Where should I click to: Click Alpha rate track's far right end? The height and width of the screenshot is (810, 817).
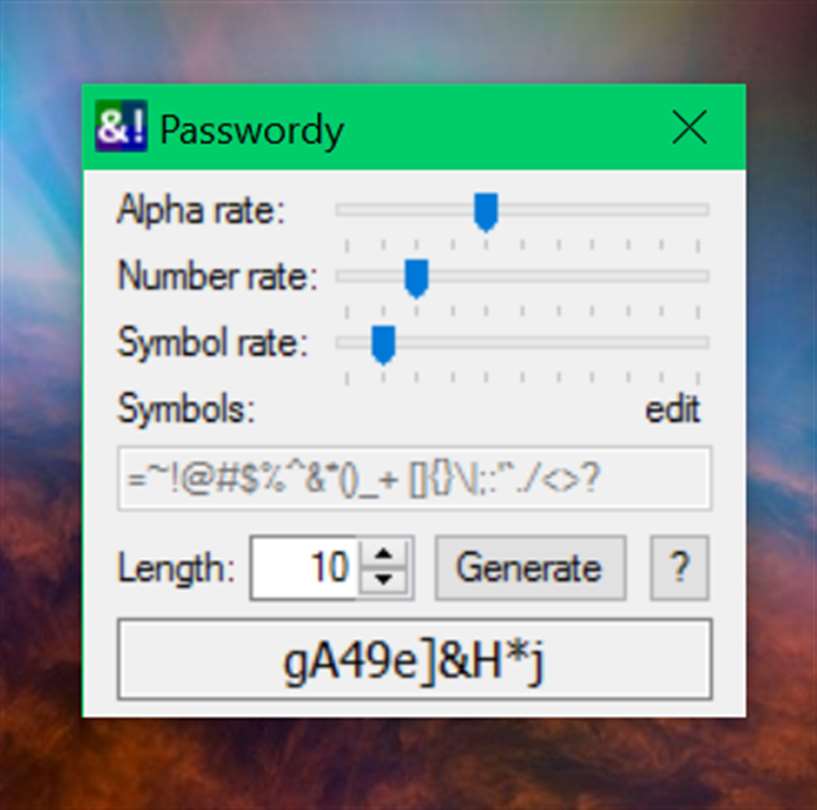(703, 210)
